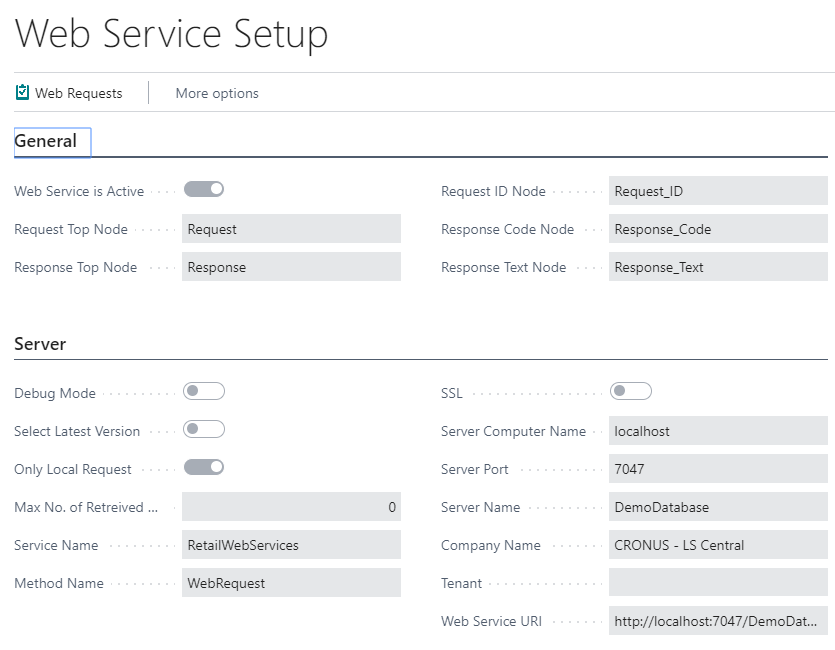
Task: Enable the Debug Mode switch
Action: click(x=204, y=392)
